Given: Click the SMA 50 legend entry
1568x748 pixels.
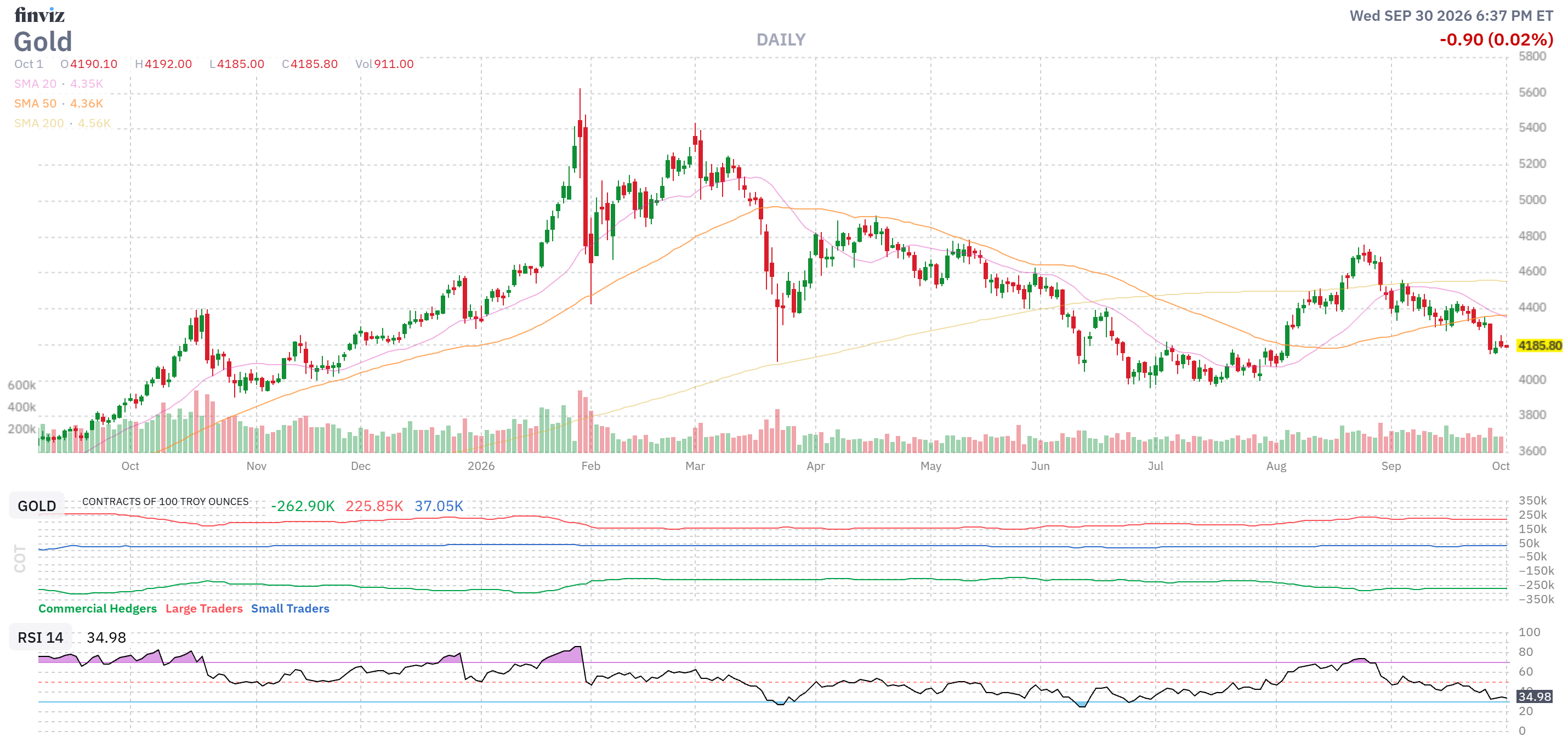Looking at the screenshot, I should click(59, 104).
